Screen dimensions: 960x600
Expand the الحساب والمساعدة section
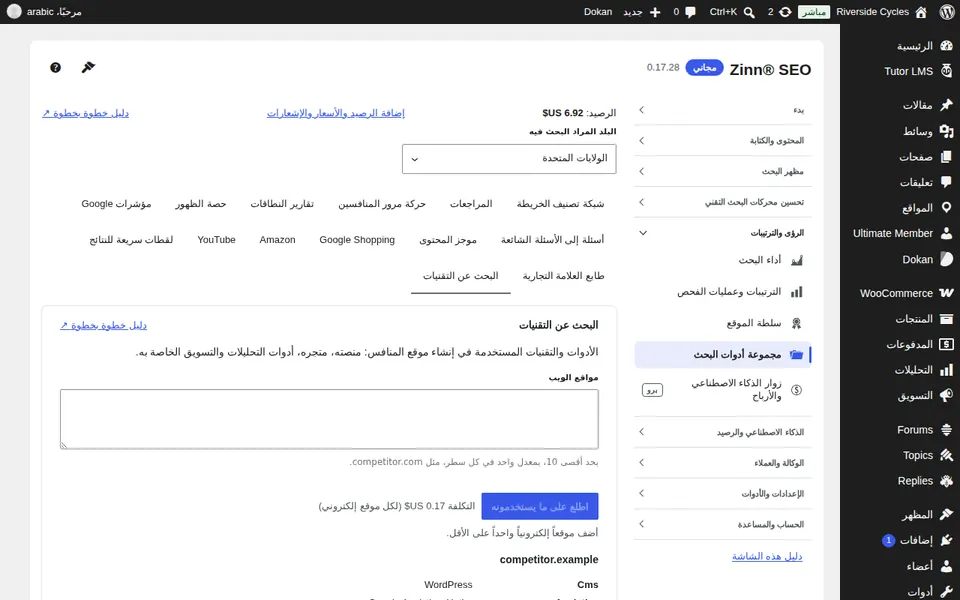pyautogui.click(x=723, y=524)
